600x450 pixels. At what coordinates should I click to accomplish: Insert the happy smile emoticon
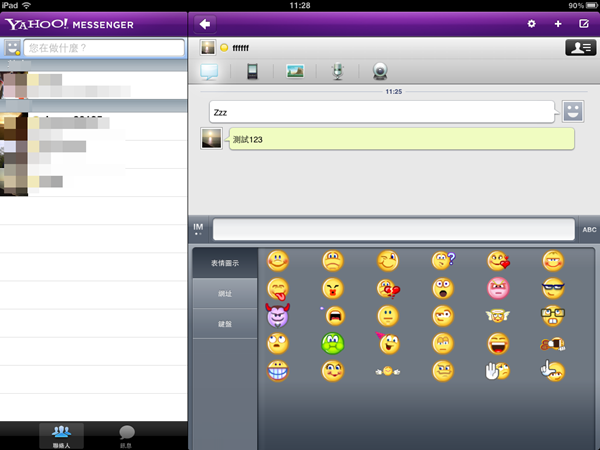click(x=278, y=261)
